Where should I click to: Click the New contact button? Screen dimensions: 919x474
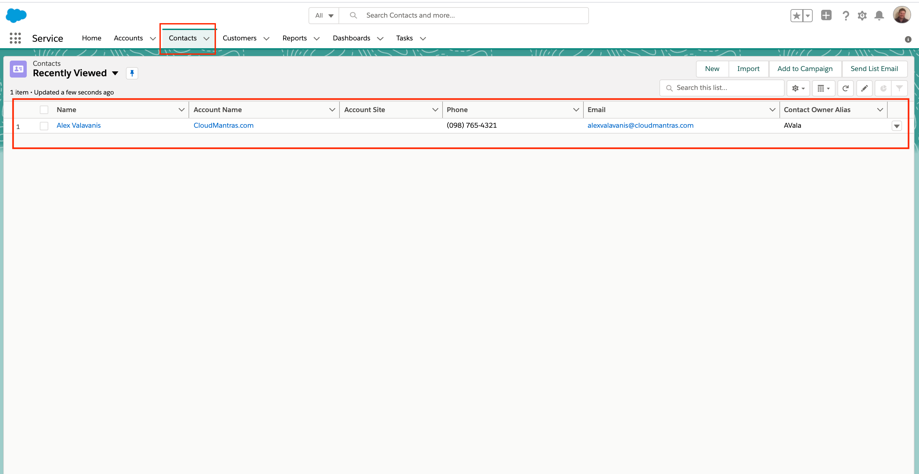pos(711,69)
